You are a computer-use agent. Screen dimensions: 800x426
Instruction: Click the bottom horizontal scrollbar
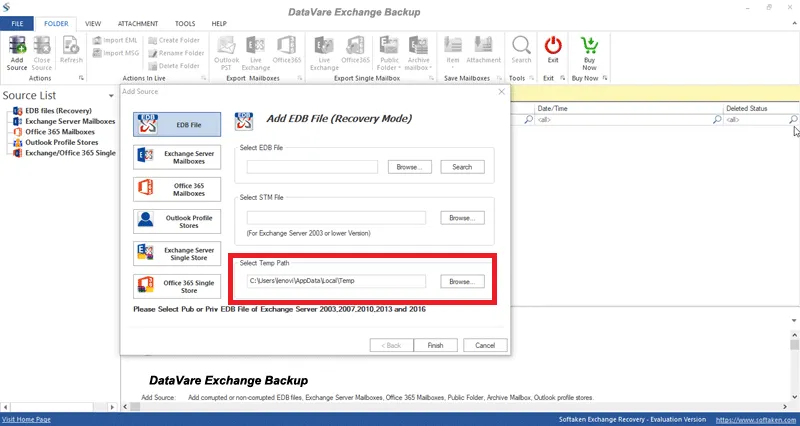[455, 407]
